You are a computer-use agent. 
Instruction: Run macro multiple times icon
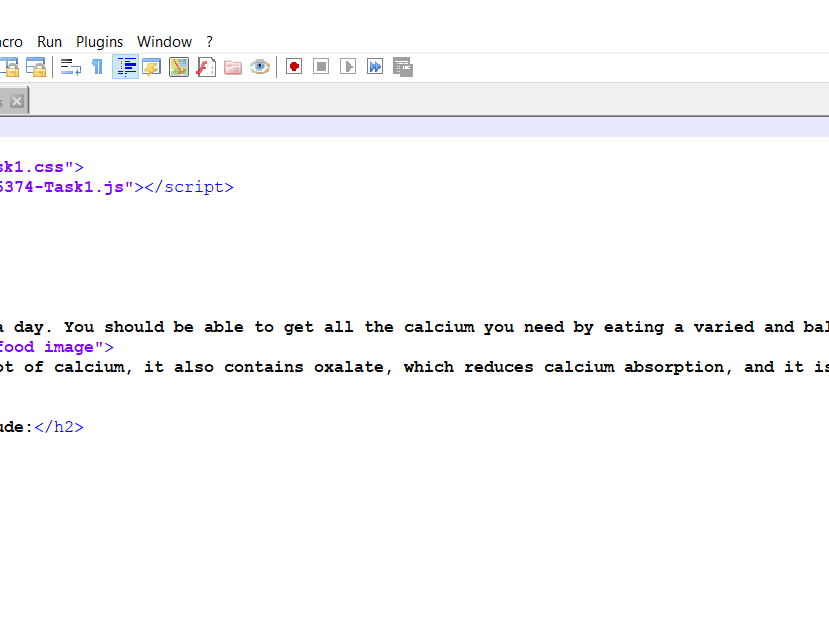pyautogui.click(x=375, y=67)
